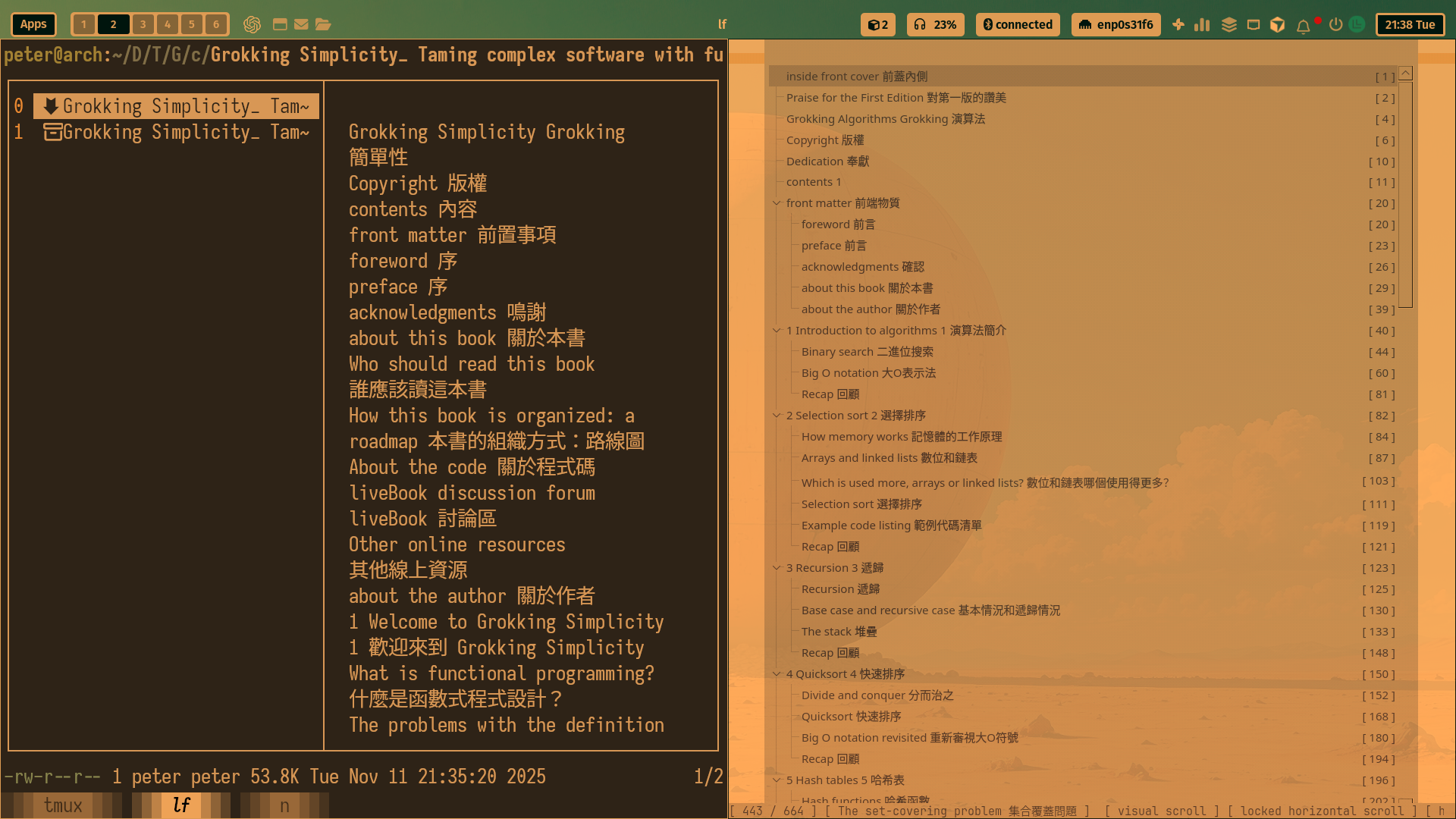Toggle the Bluetooth connected indicator
Viewport: 1456px width, 819px height.
(x=1018, y=24)
